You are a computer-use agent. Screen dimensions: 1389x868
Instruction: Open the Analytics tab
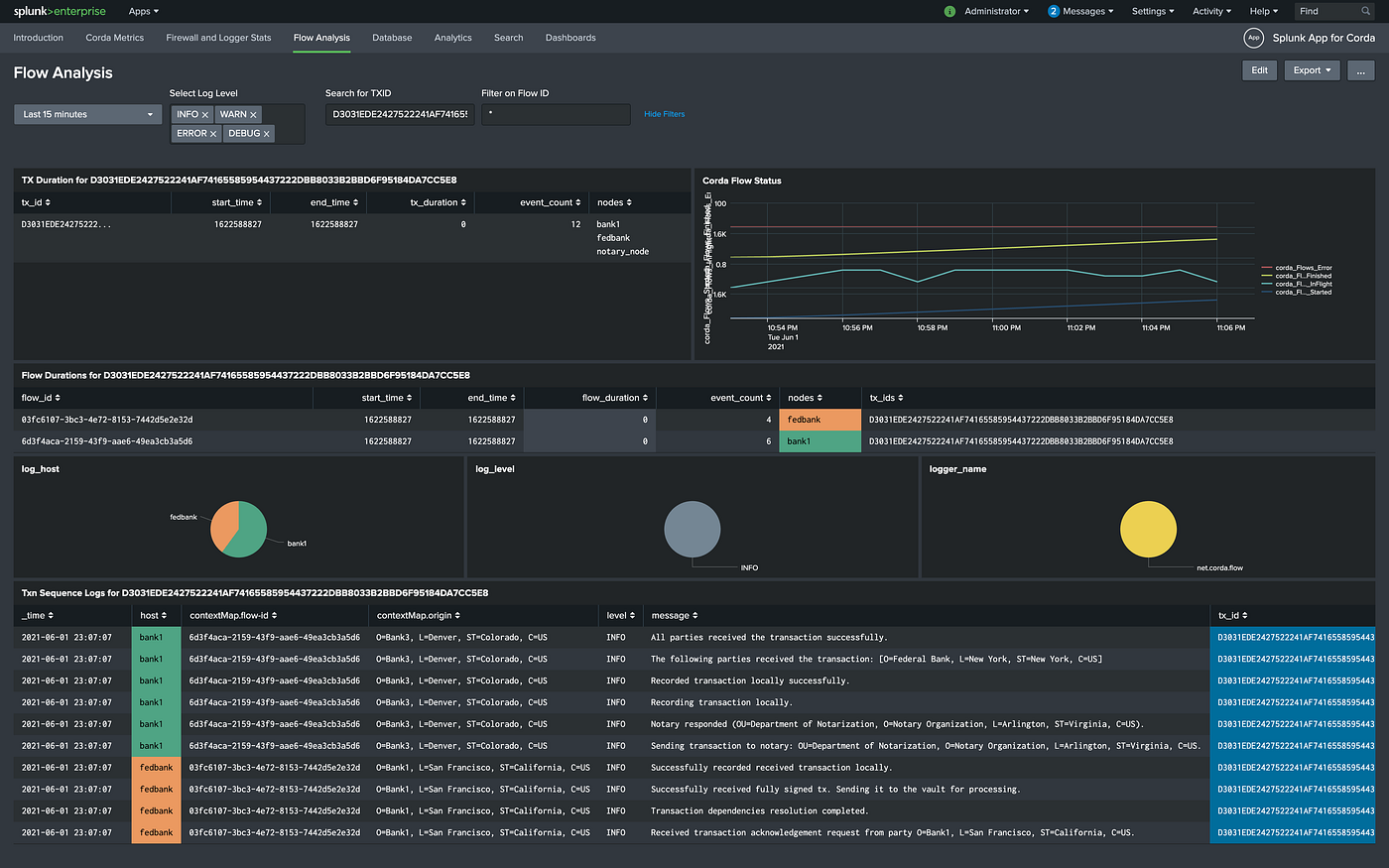[453, 38]
